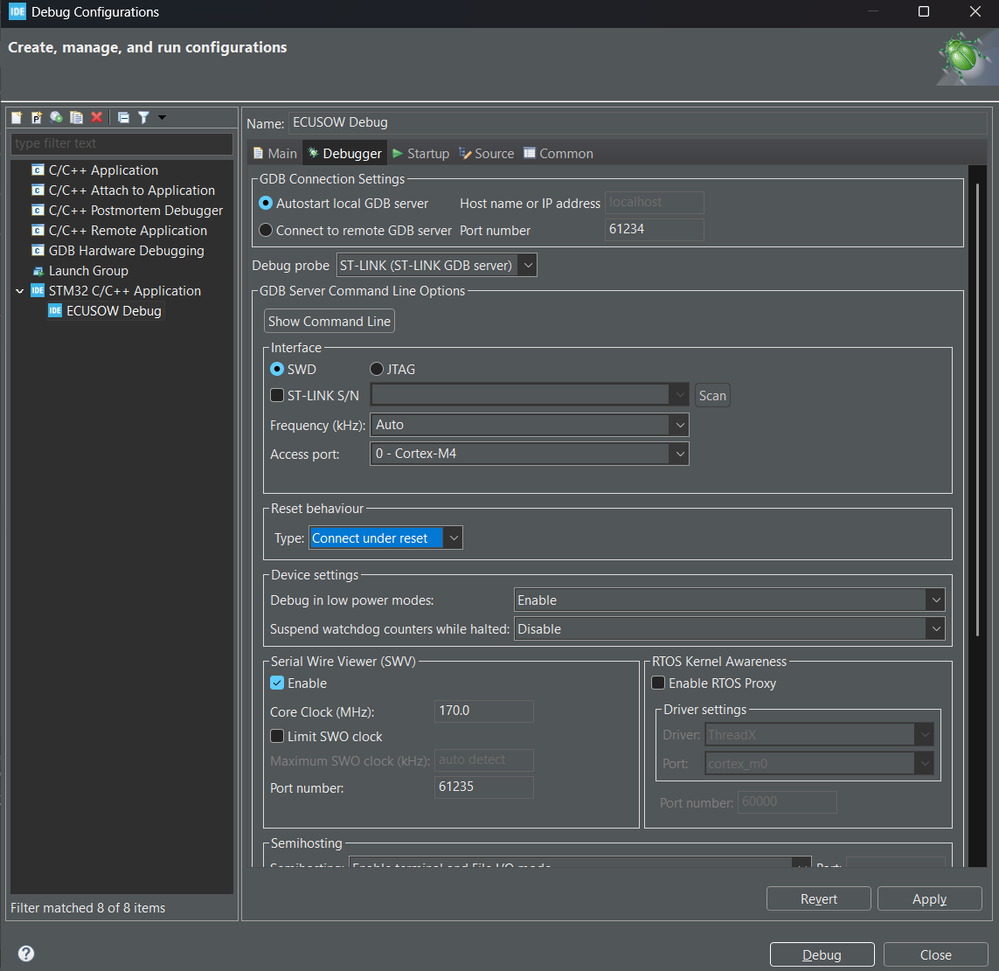Switch to the Source tab
Viewport: 999px width, 971px height.
(x=487, y=153)
